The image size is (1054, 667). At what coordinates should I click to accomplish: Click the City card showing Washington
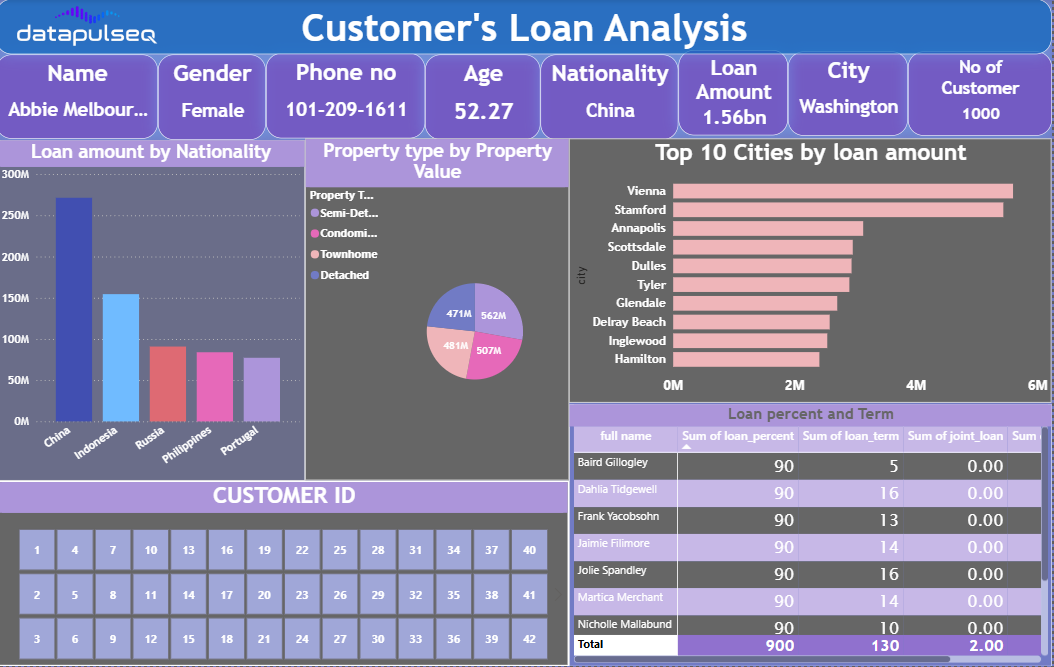(x=848, y=93)
